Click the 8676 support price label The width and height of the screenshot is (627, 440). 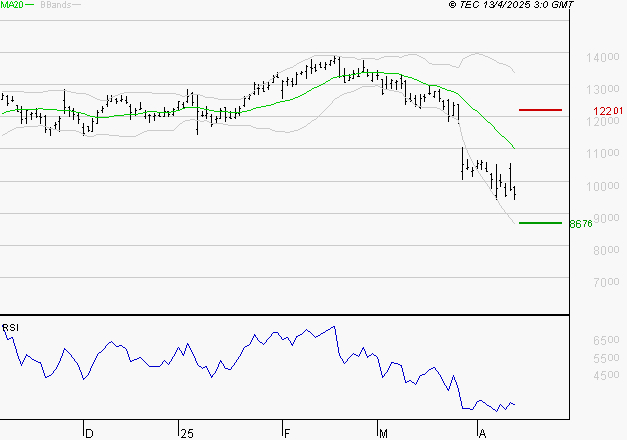pos(581,224)
